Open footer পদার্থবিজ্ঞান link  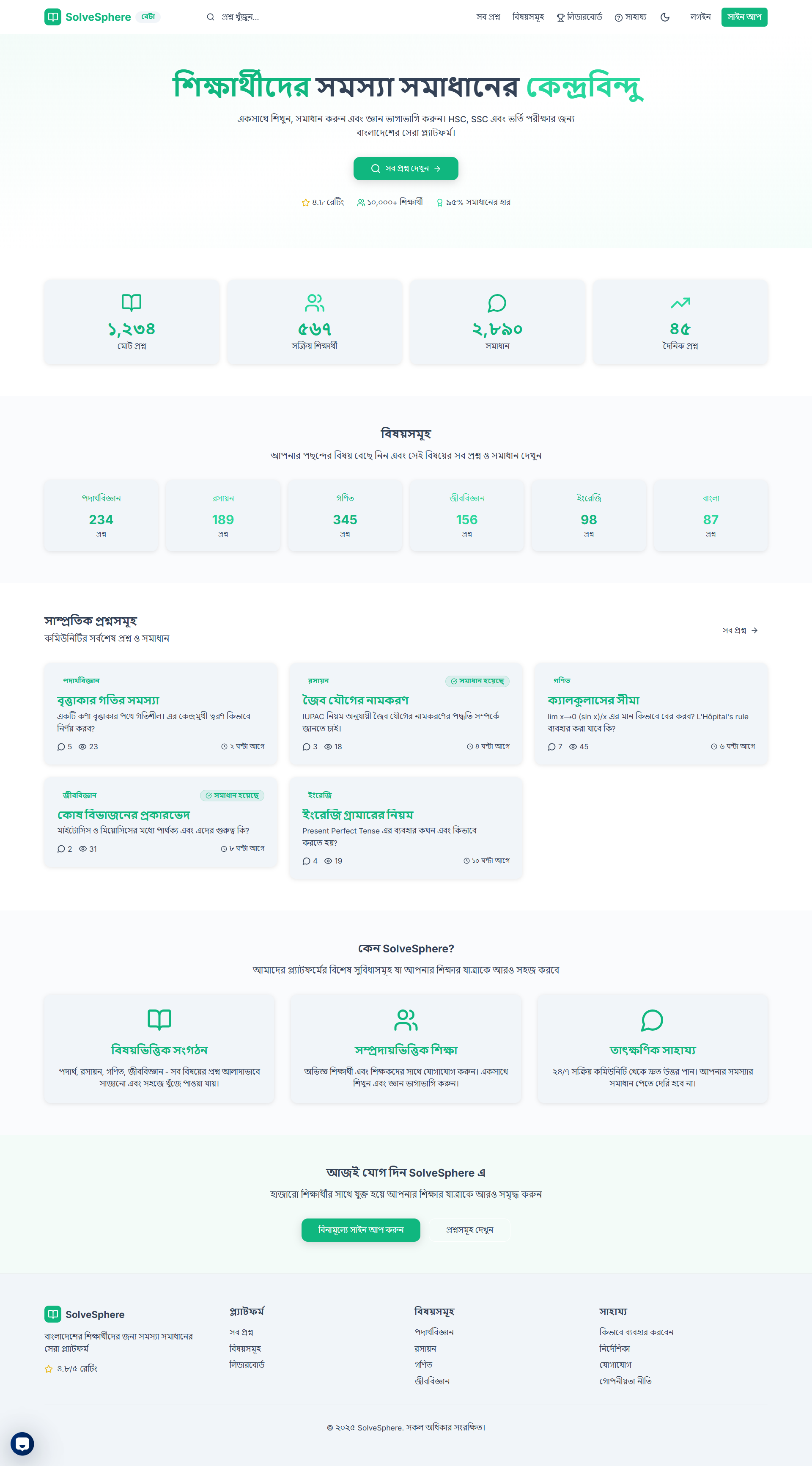(434, 1332)
